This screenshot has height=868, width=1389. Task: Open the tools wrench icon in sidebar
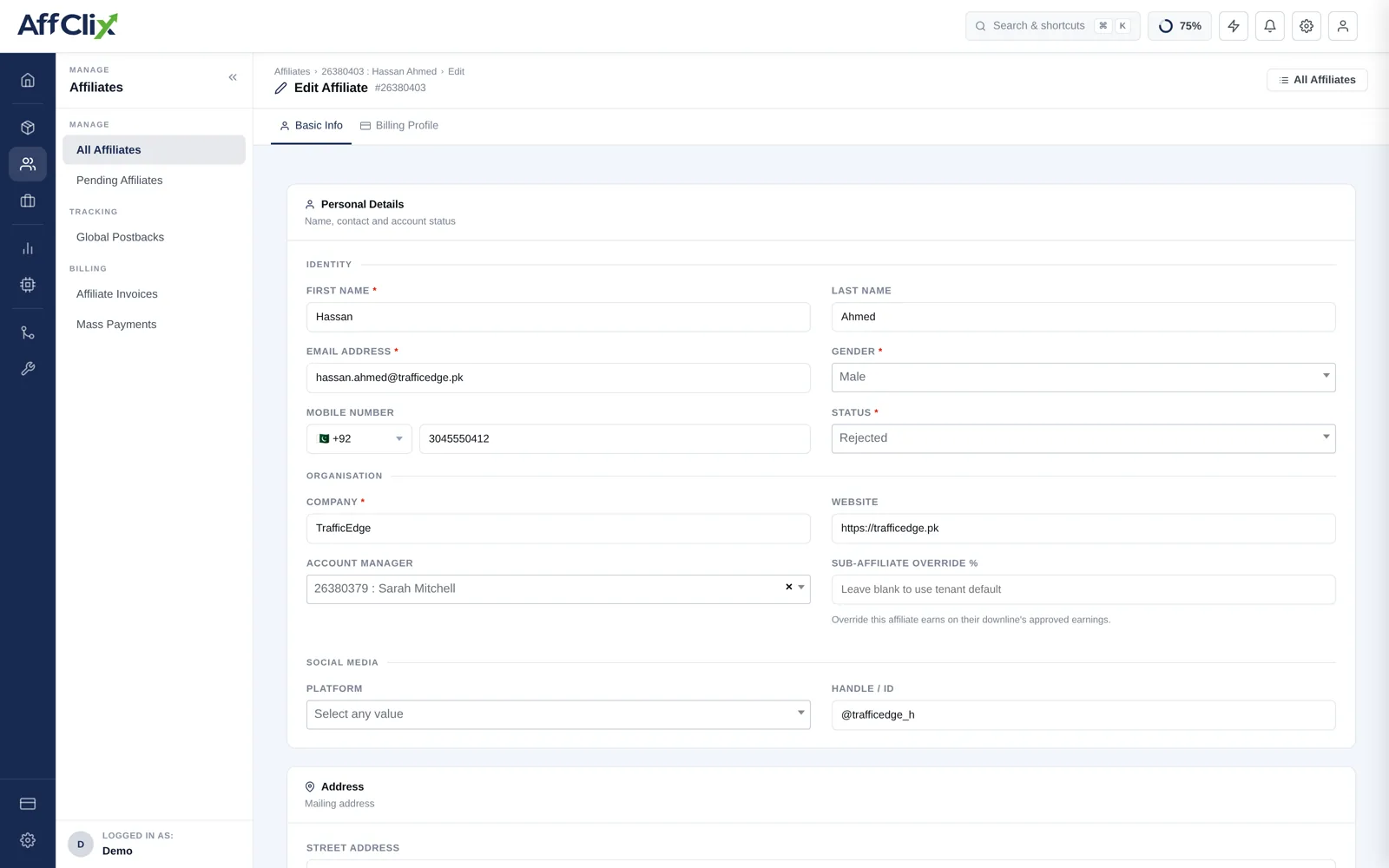(x=28, y=369)
